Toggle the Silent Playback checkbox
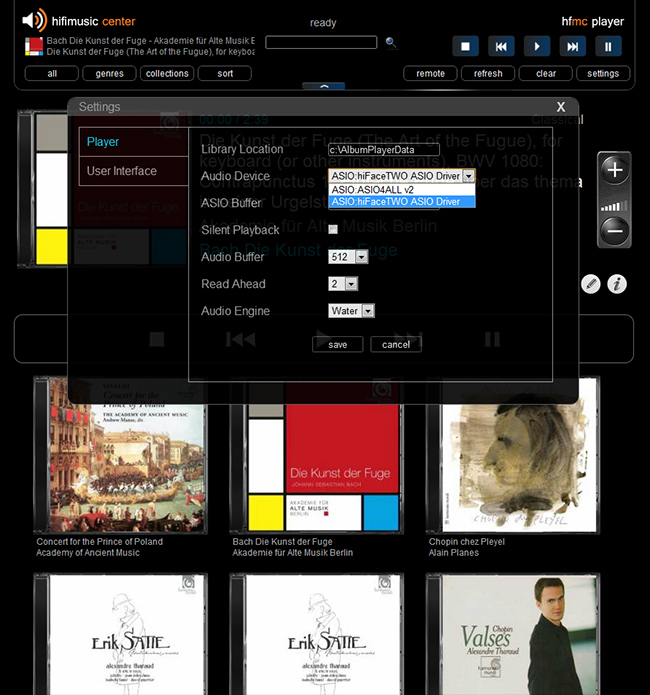650x695 pixels. coord(333,229)
